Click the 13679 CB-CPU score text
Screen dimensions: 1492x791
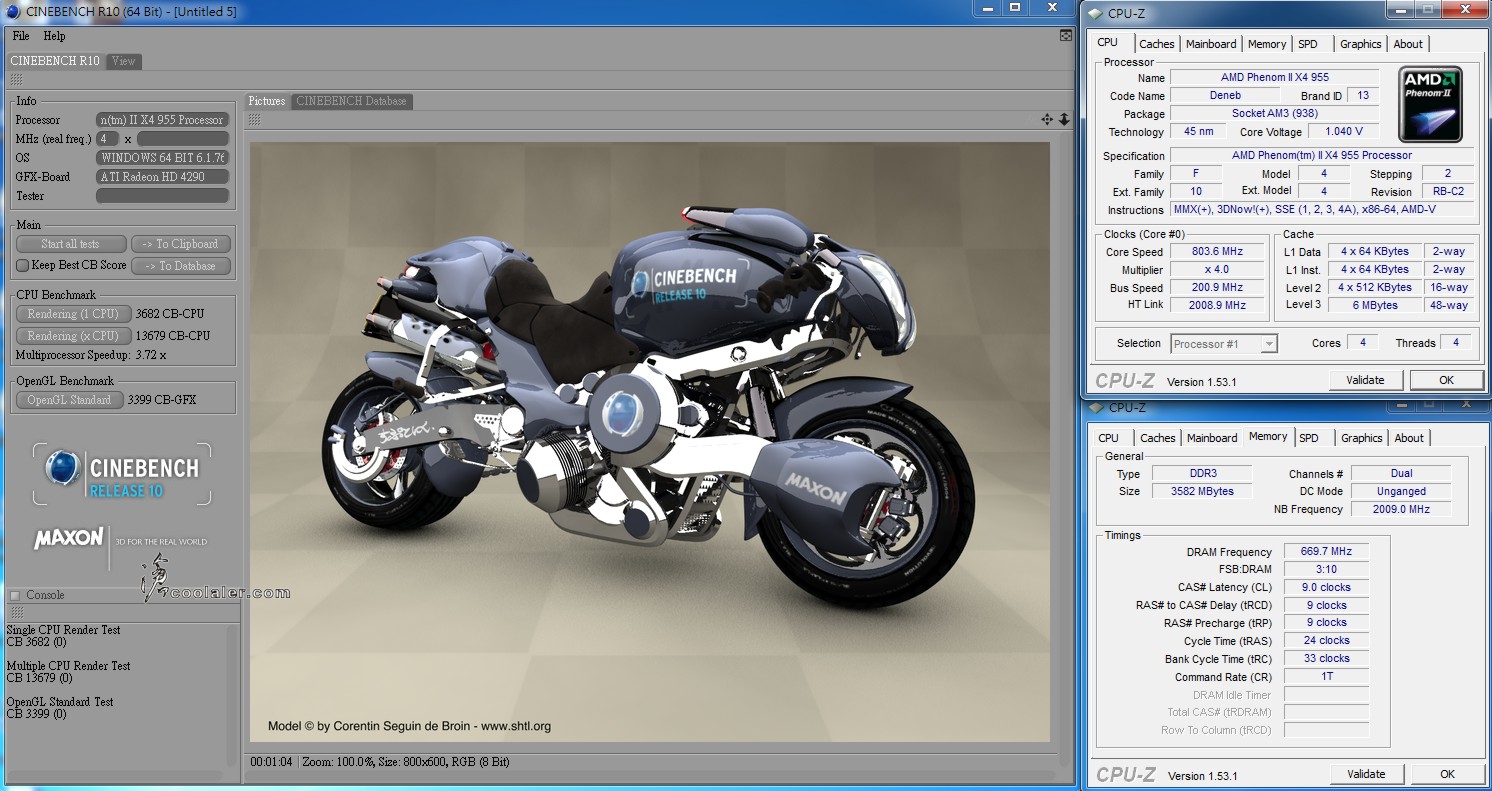tap(173, 336)
